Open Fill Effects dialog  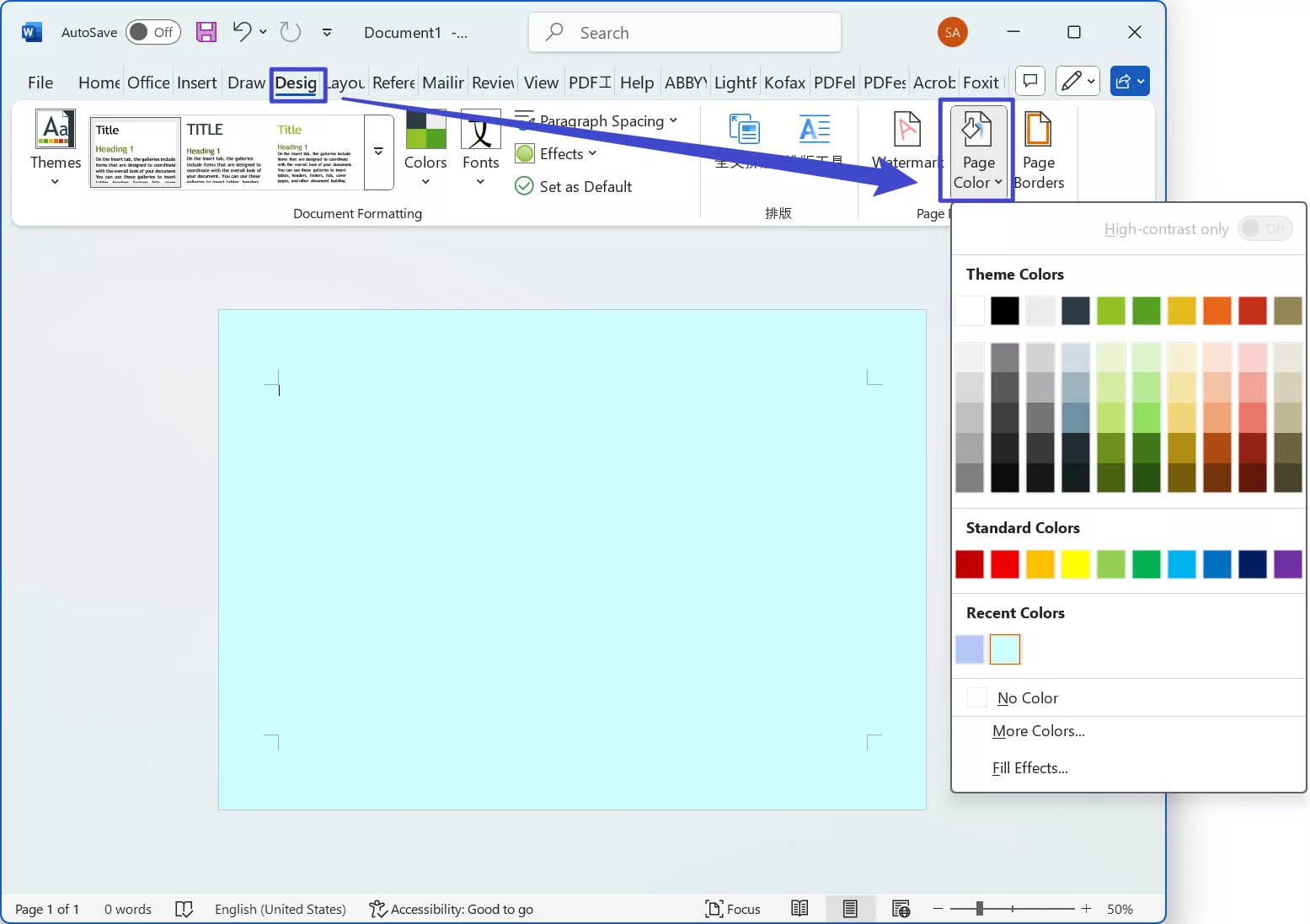point(1029,767)
